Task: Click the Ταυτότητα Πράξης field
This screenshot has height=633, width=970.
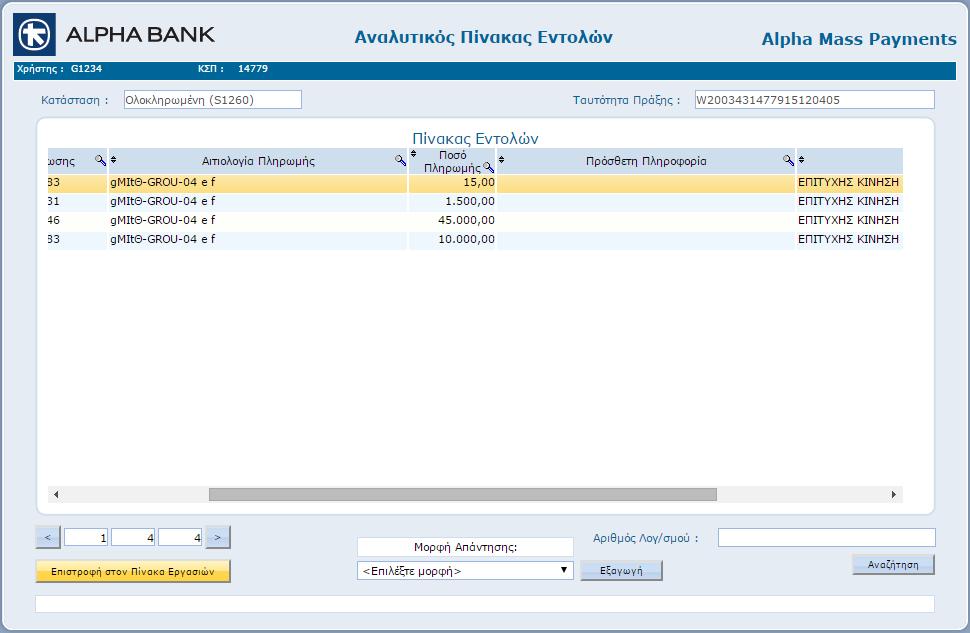Action: (815, 100)
